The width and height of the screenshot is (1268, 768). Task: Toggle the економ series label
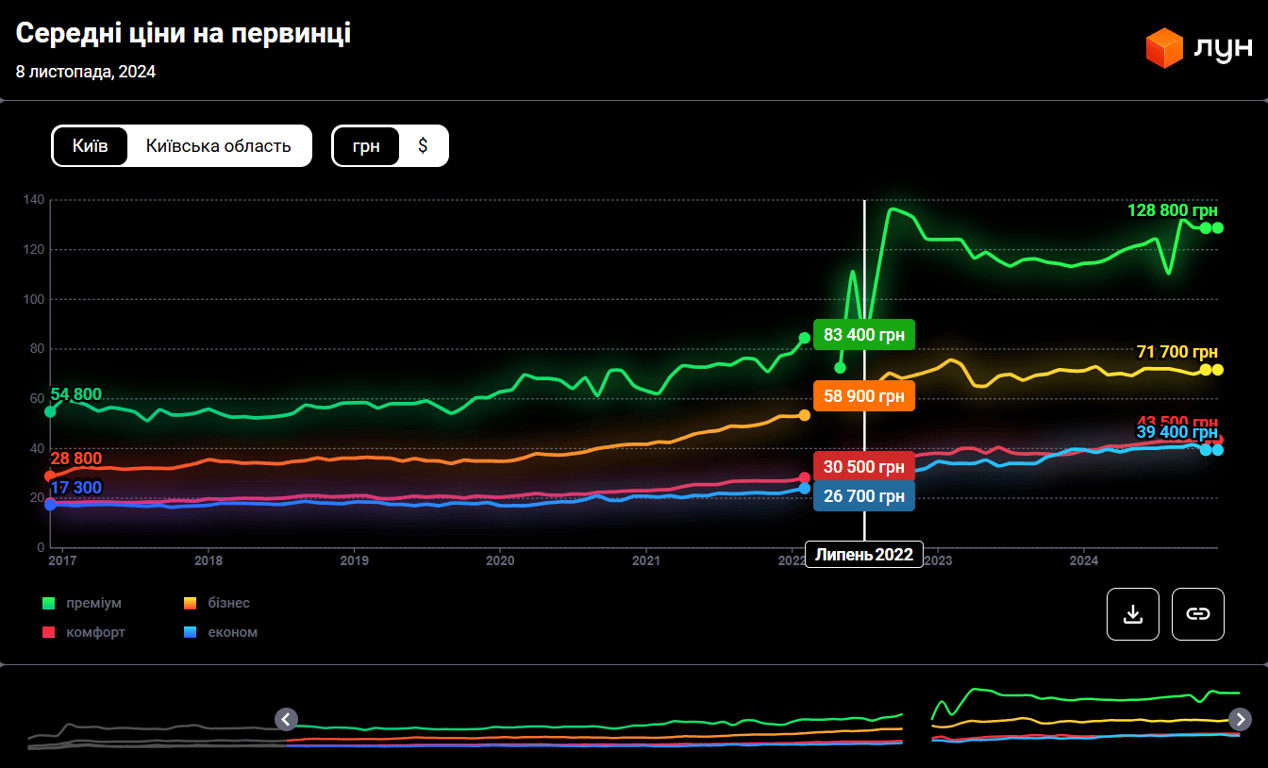pyautogui.click(x=232, y=632)
